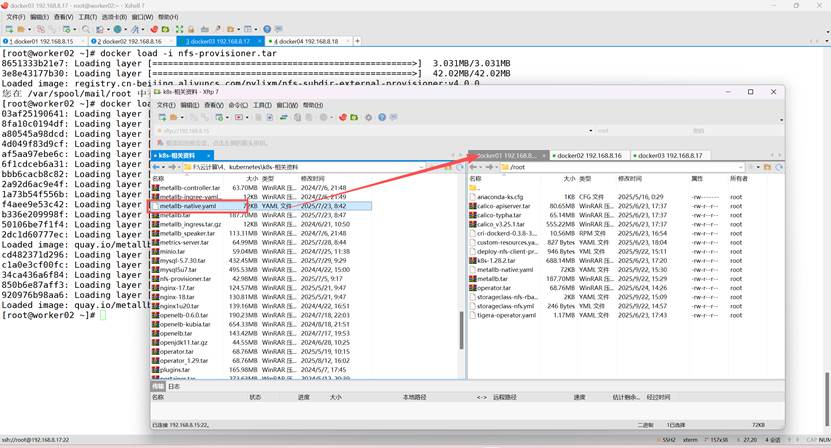Click the Xshell search magnifier icon
The image size is (831, 448).
(x=85, y=29)
